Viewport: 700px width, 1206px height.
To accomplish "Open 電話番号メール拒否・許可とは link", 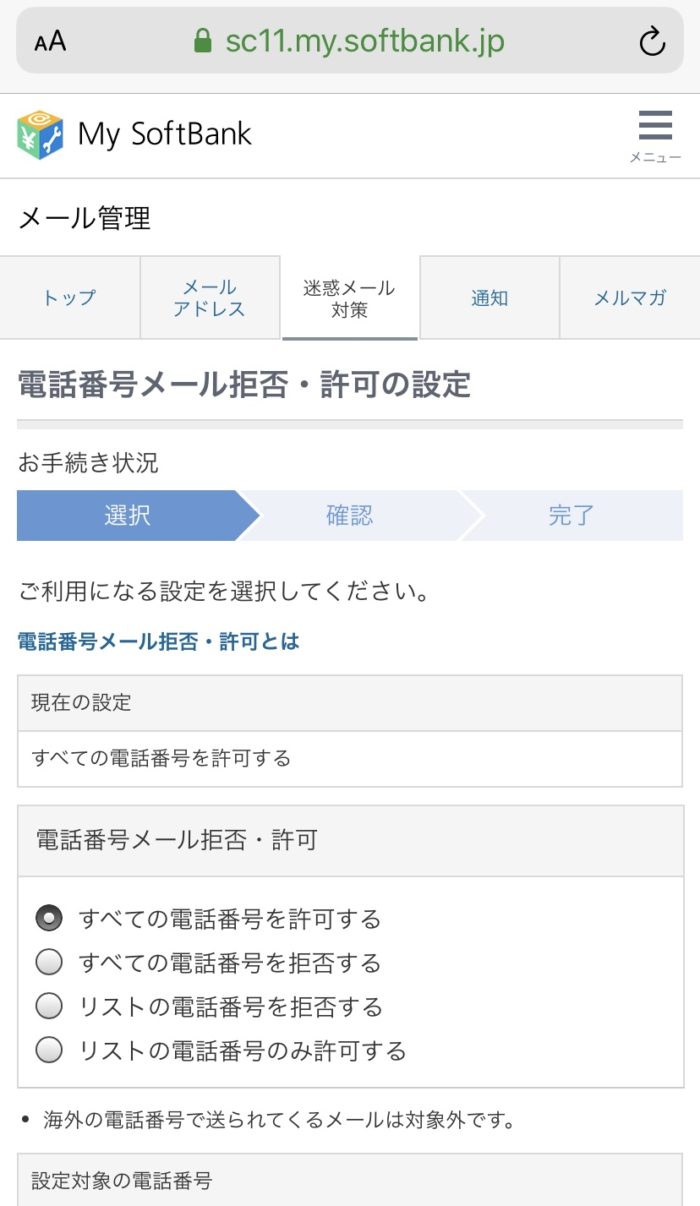I will [x=158, y=641].
